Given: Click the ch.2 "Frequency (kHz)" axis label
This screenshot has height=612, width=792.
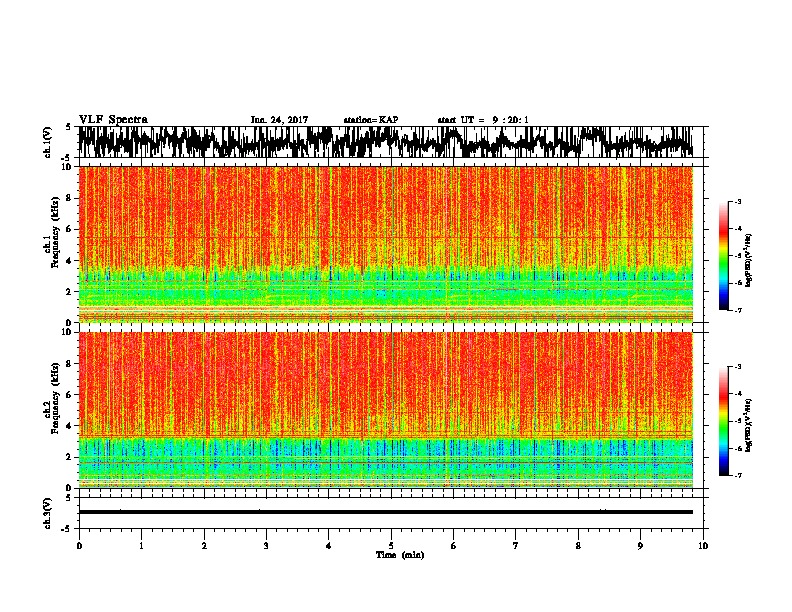Looking at the screenshot, I should pos(55,398).
